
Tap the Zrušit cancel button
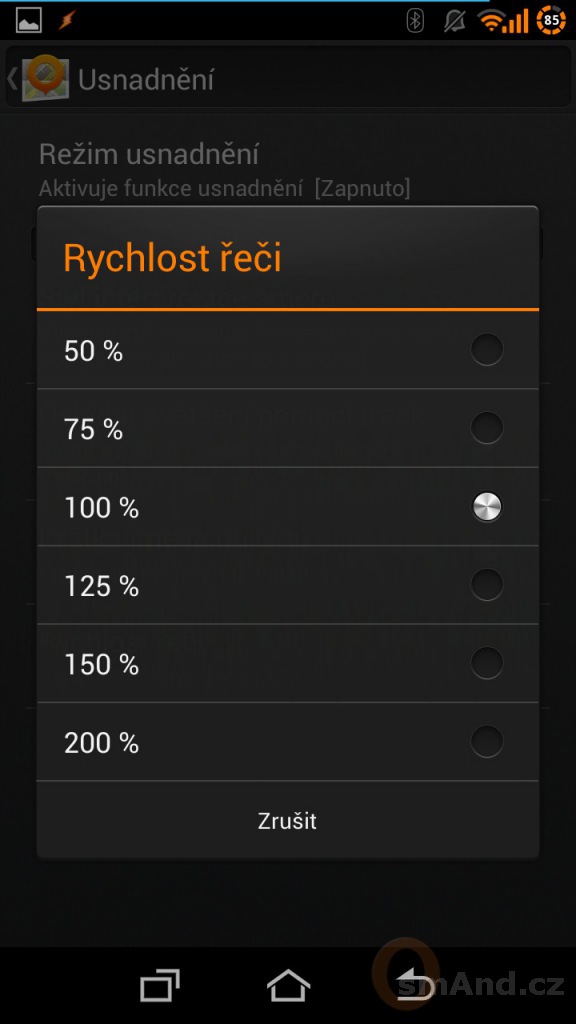click(288, 820)
